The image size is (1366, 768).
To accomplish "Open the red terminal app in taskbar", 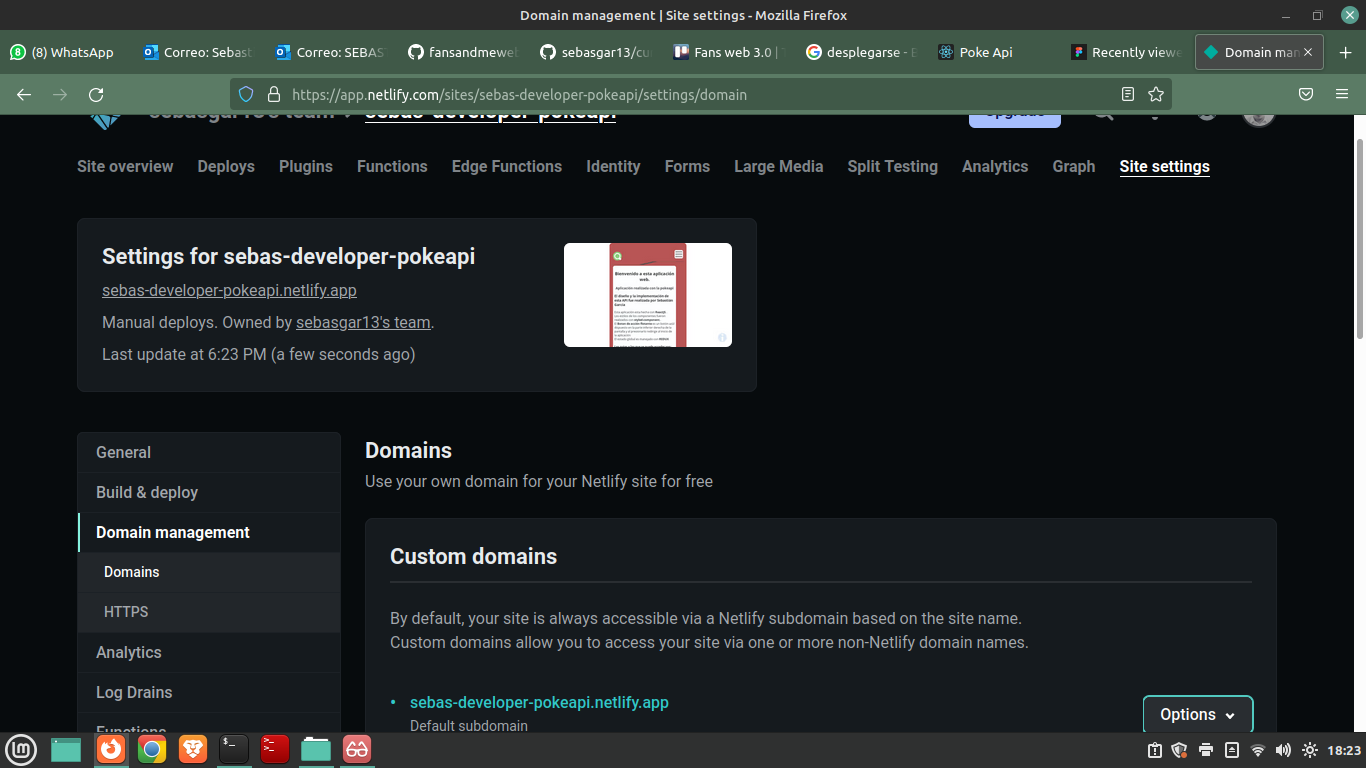I will click(x=275, y=749).
